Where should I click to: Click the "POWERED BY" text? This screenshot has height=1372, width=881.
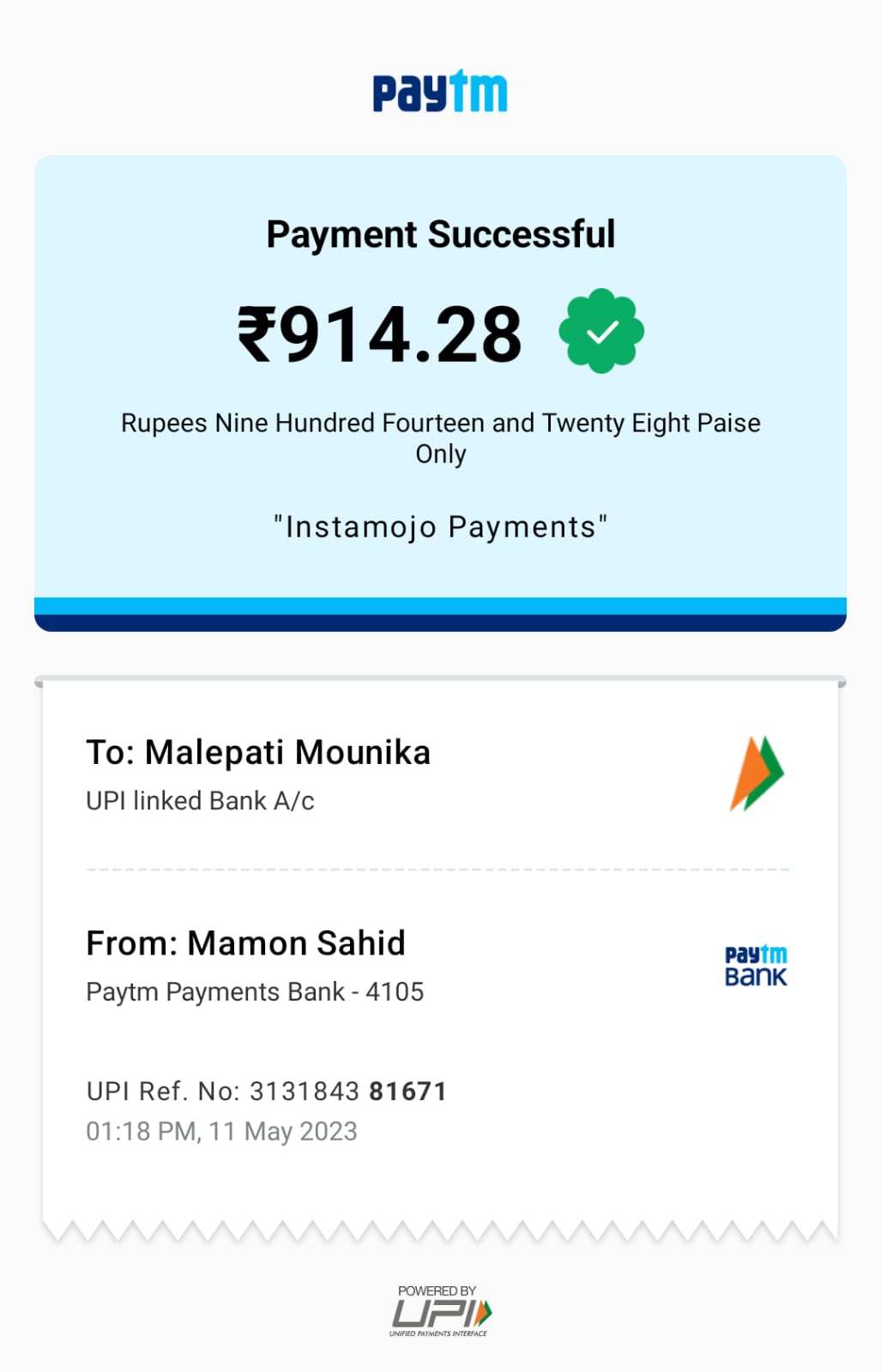(437, 1291)
